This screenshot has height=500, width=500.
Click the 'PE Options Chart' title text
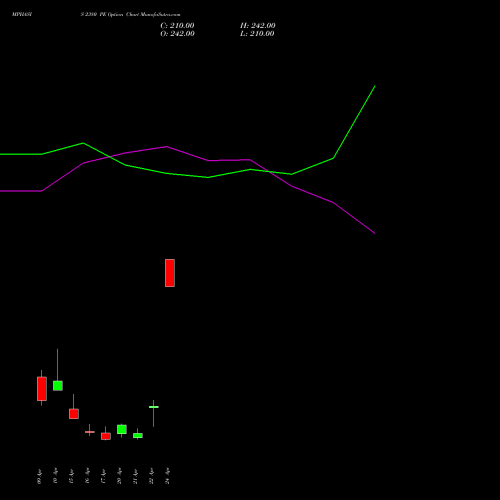click(119, 15)
